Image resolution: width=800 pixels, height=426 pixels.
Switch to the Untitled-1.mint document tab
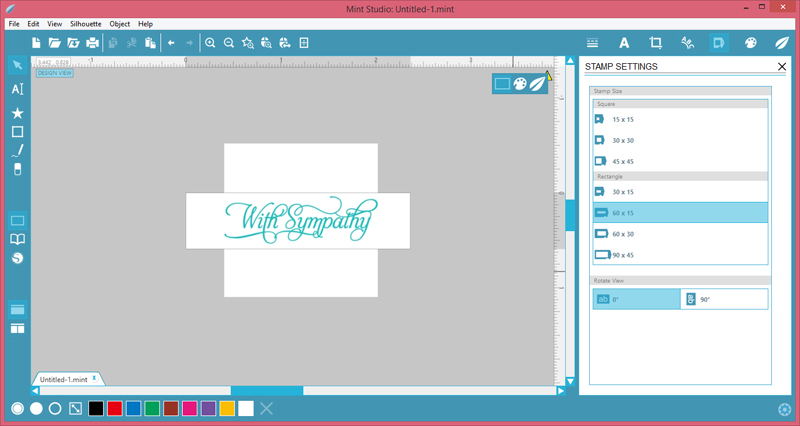pyautogui.click(x=64, y=379)
